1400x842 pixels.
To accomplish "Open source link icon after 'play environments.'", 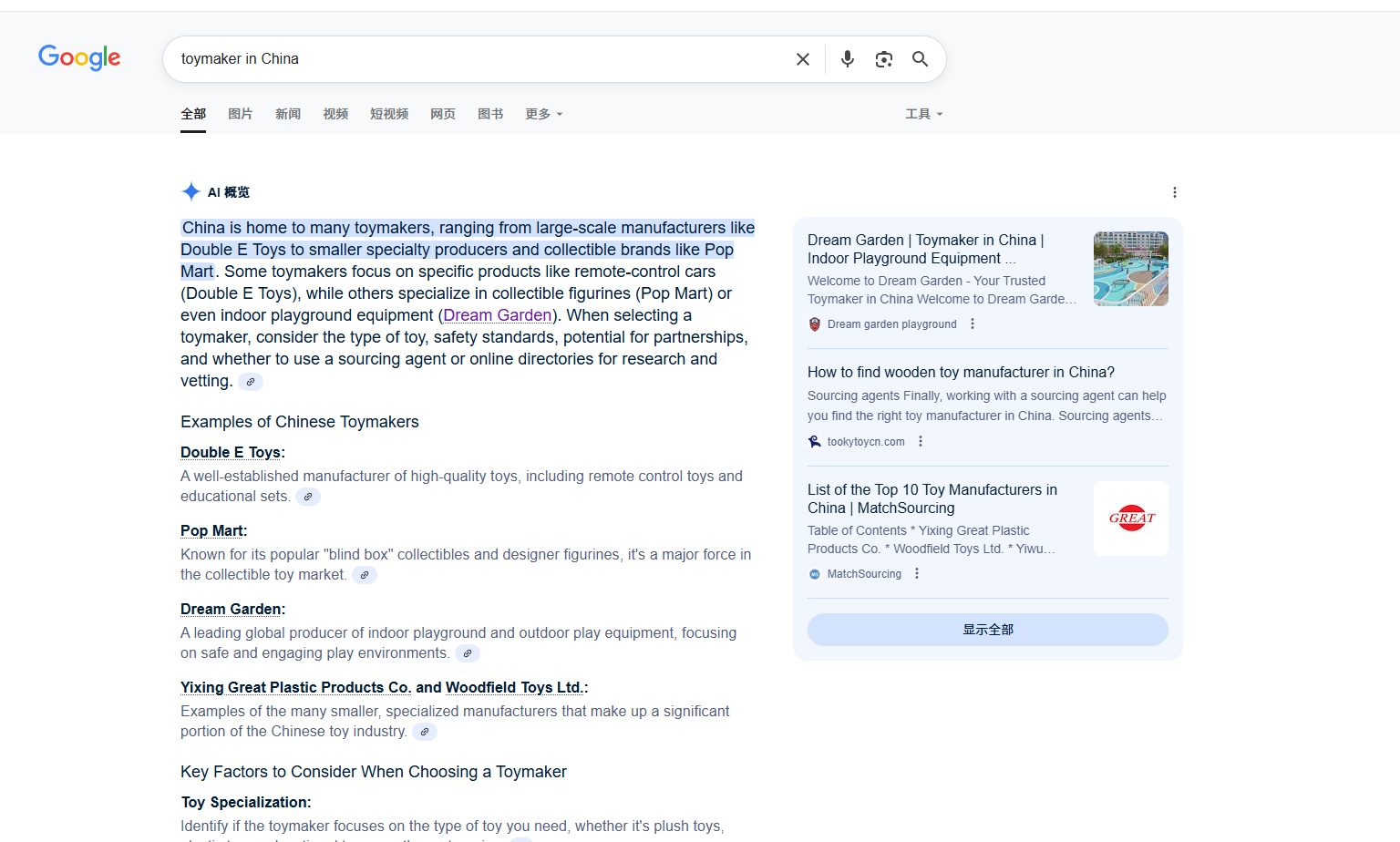I will point(468,653).
